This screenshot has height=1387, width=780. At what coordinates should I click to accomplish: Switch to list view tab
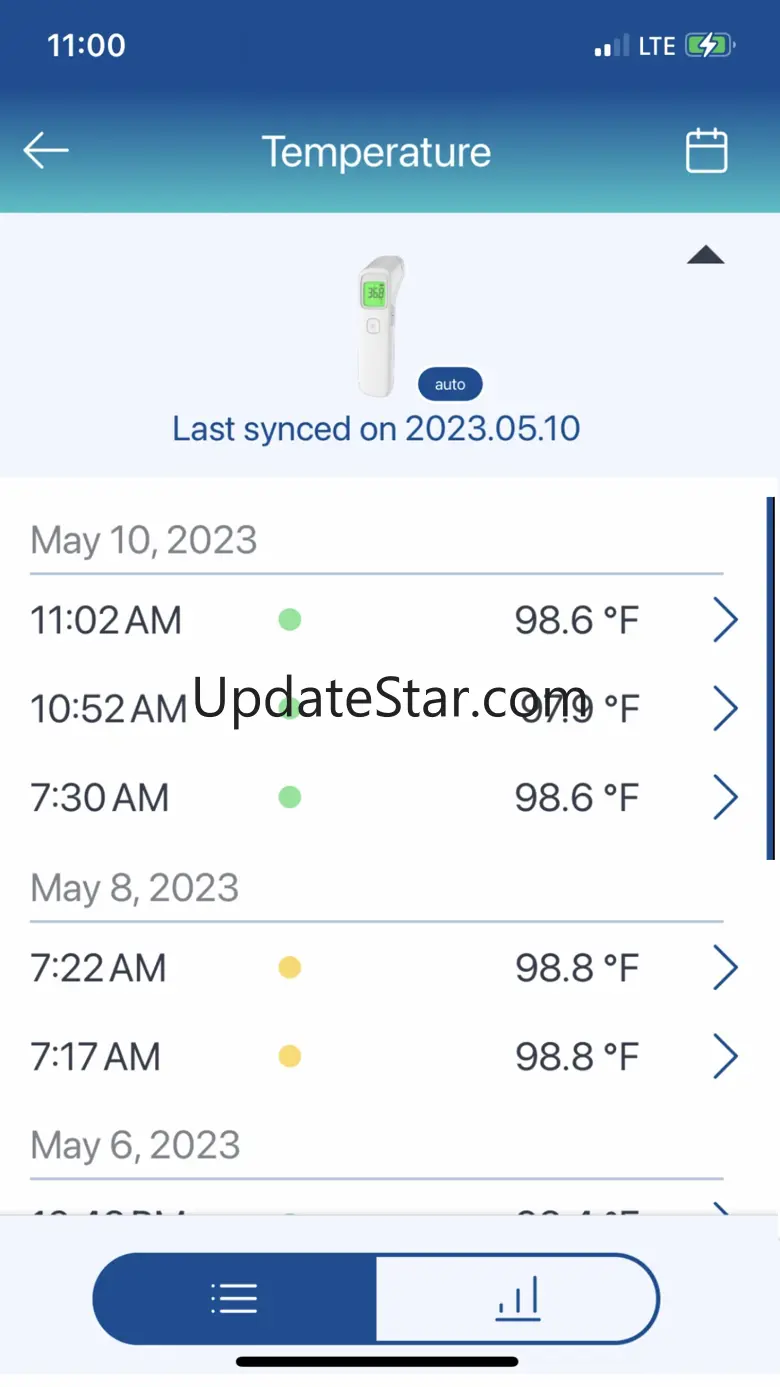pos(235,1298)
